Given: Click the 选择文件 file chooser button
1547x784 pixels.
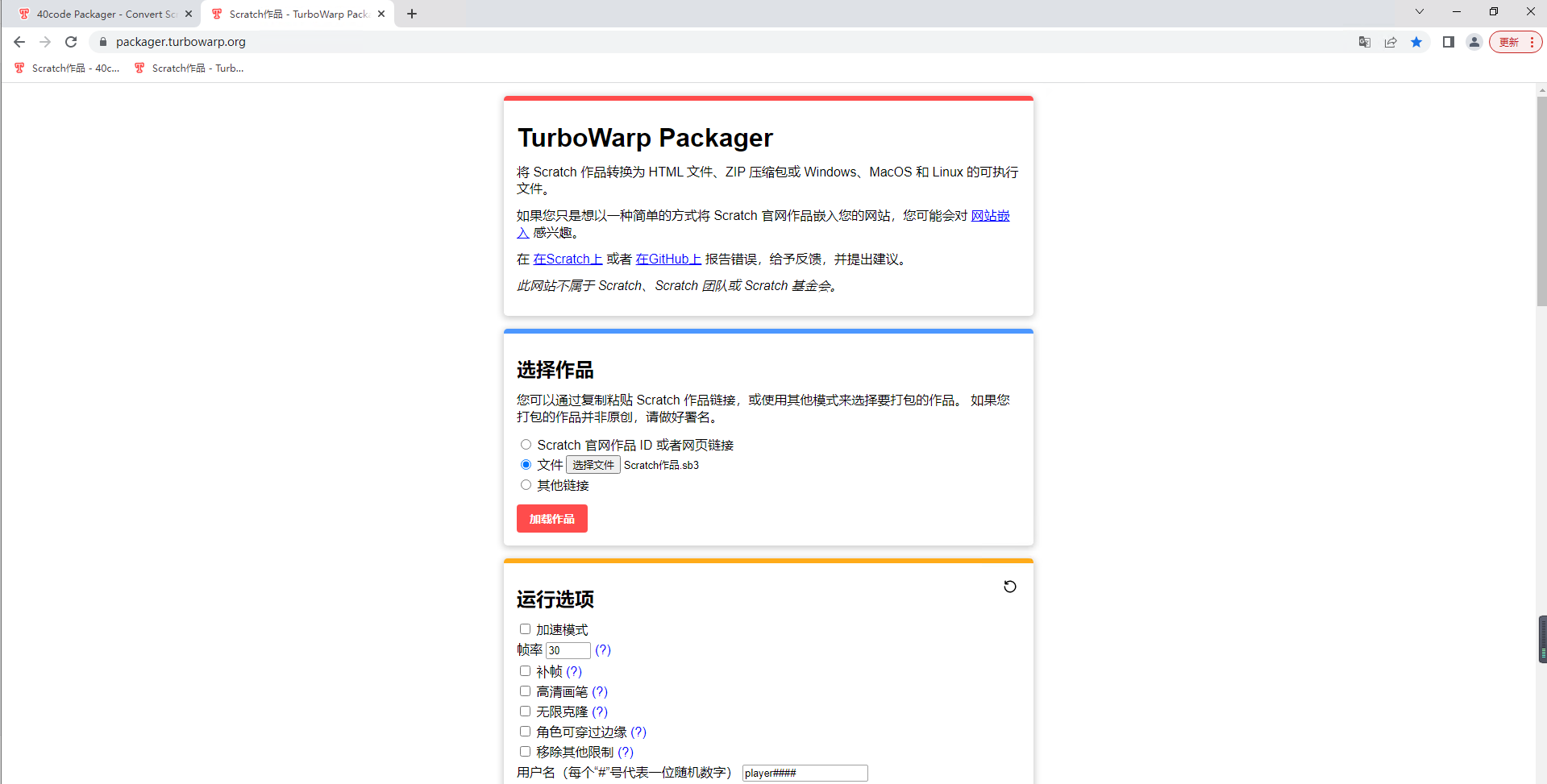Looking at the screenshot, I should coord(593,465).
